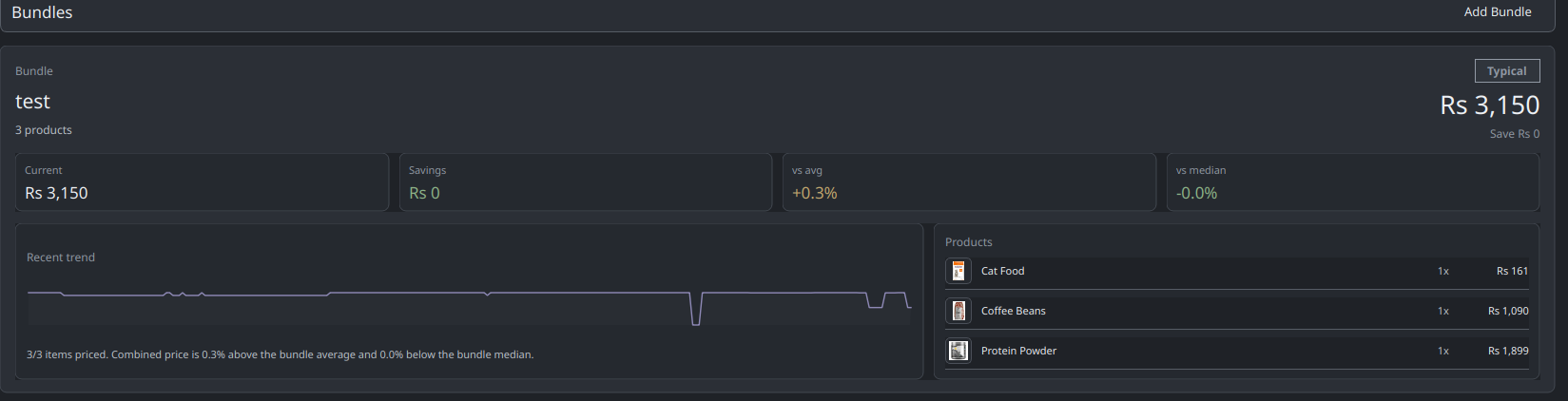The image size is (1568, 401).
Task: Open the Coffee Beans product thumbnail
Action: coord(958,311)
